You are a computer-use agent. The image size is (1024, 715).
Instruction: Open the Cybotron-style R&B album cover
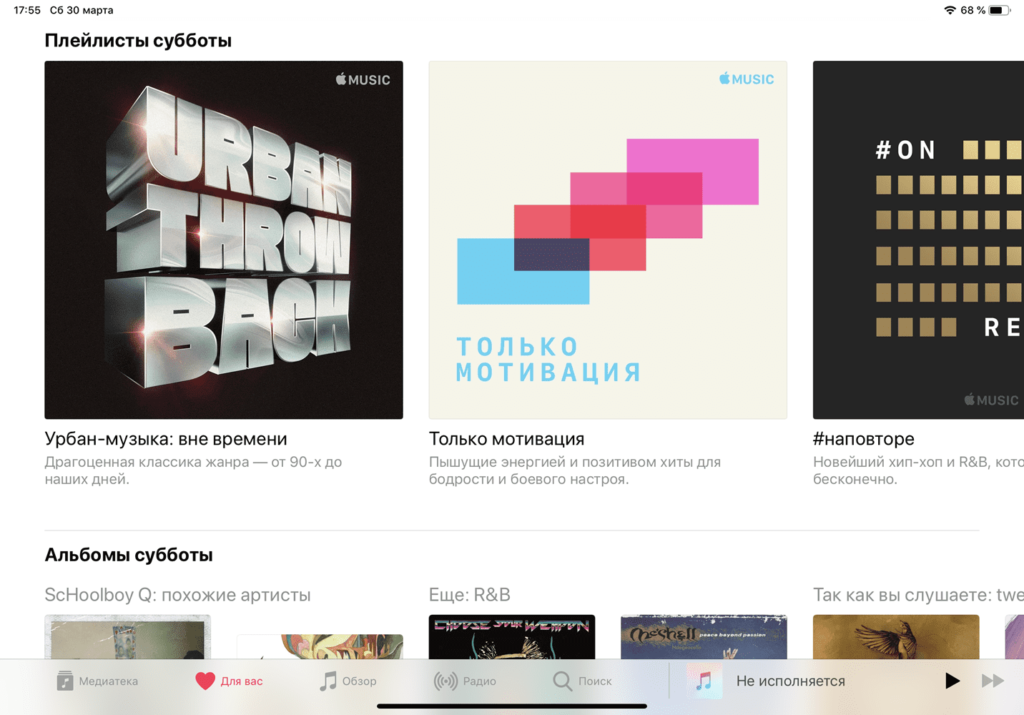512,637
